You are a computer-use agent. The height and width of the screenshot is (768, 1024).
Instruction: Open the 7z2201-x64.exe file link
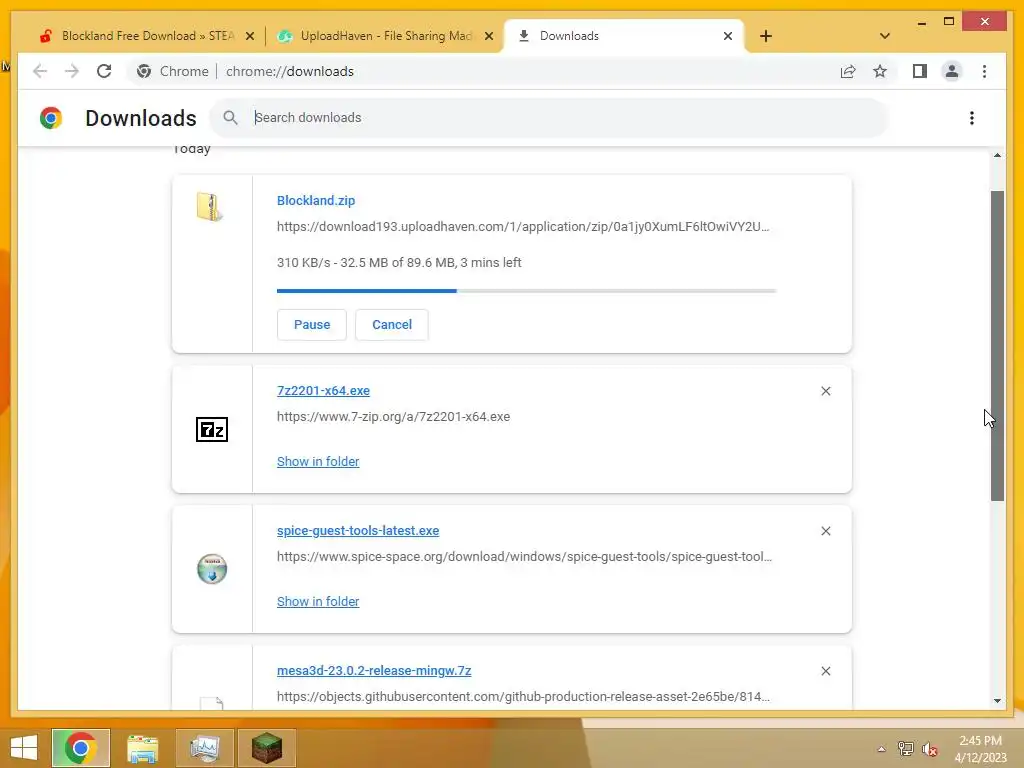tap(323, 391)
